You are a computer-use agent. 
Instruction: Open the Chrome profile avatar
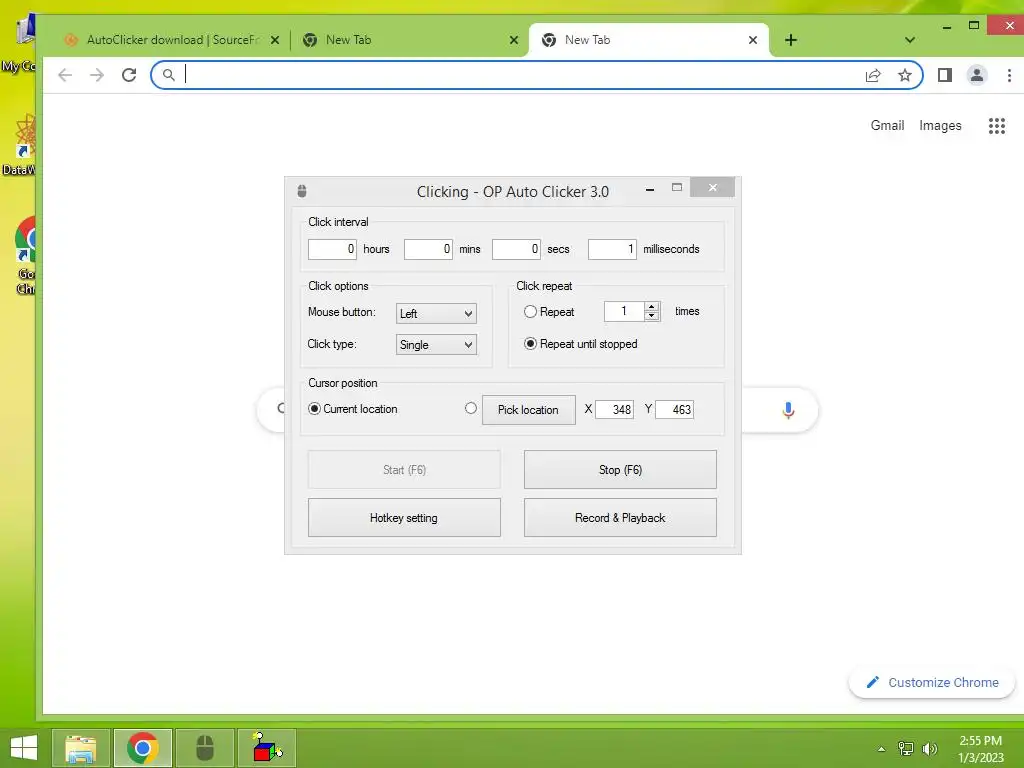(977, 75)
